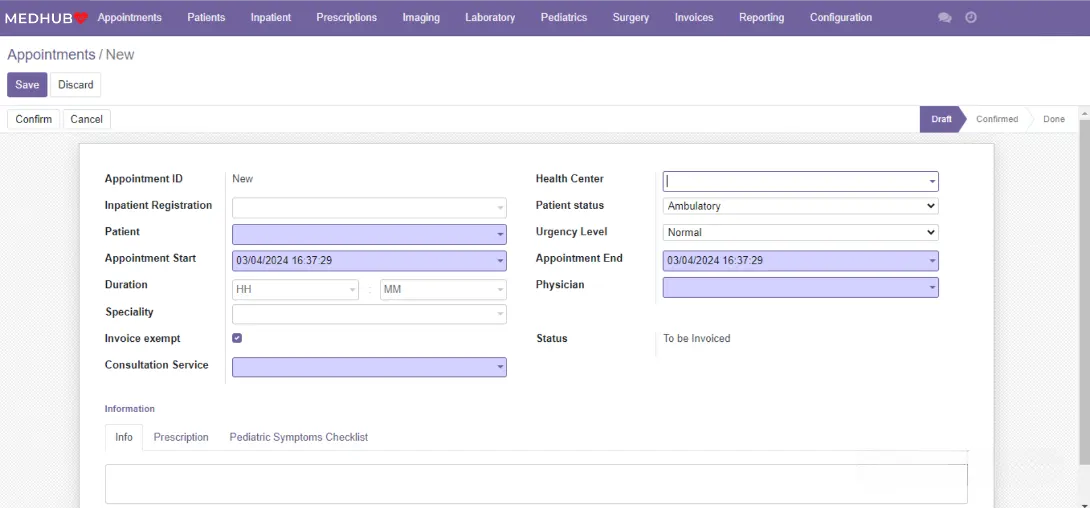Screen dimensions: 1090x508
Task: Open the Appointment End date picker
Action: [x=800, y=261]
